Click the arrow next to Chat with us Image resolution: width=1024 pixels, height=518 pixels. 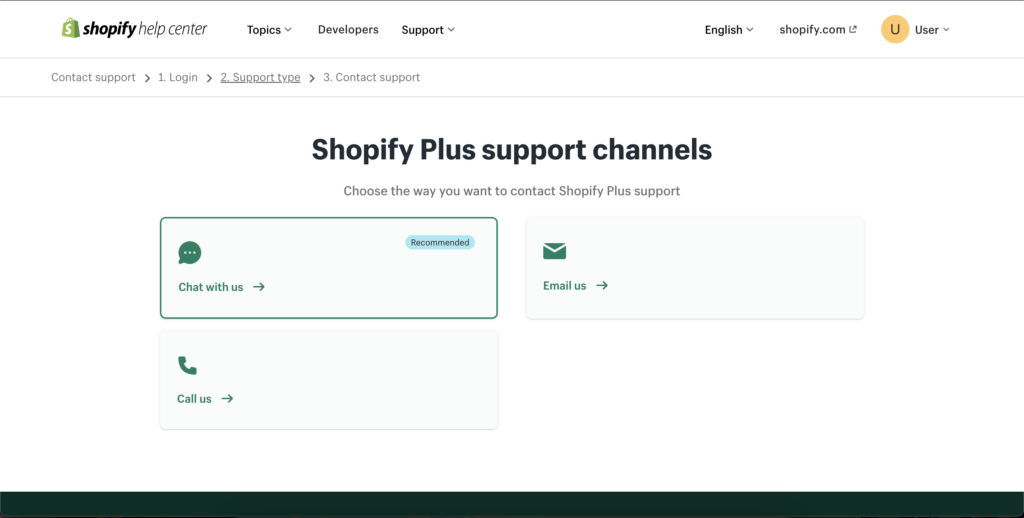point(259,287)
